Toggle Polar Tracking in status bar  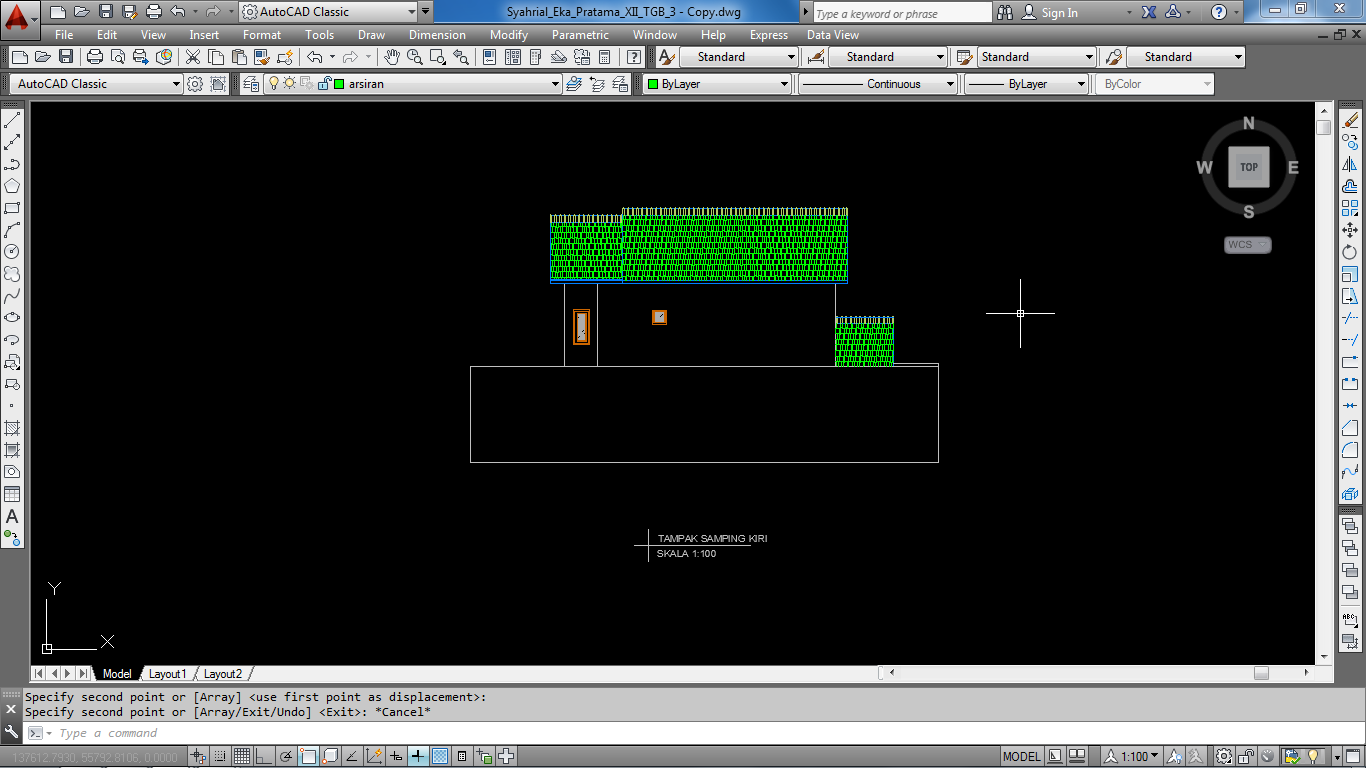click(x=286, y=757)
